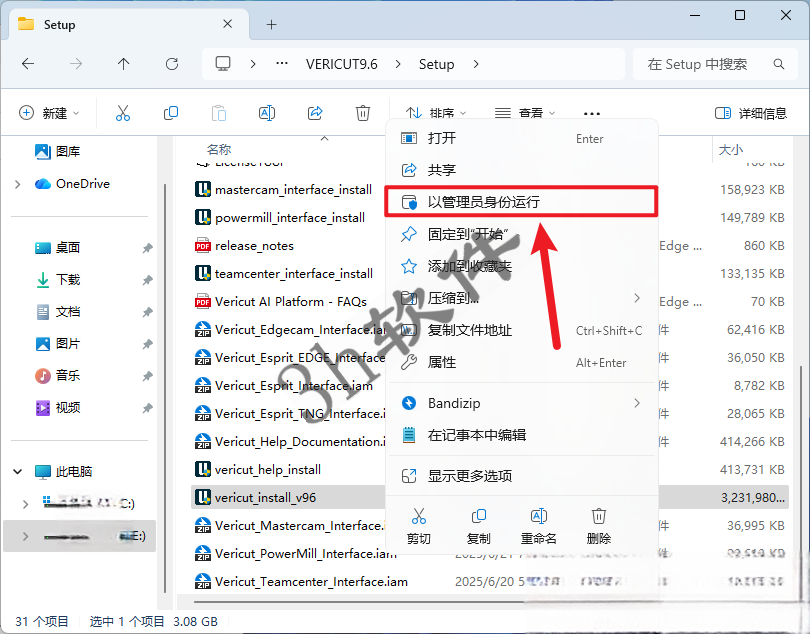The height and width of the screenshot is (634, 810).
Task: Close the Setup tab
Action: tap(227, 24)
